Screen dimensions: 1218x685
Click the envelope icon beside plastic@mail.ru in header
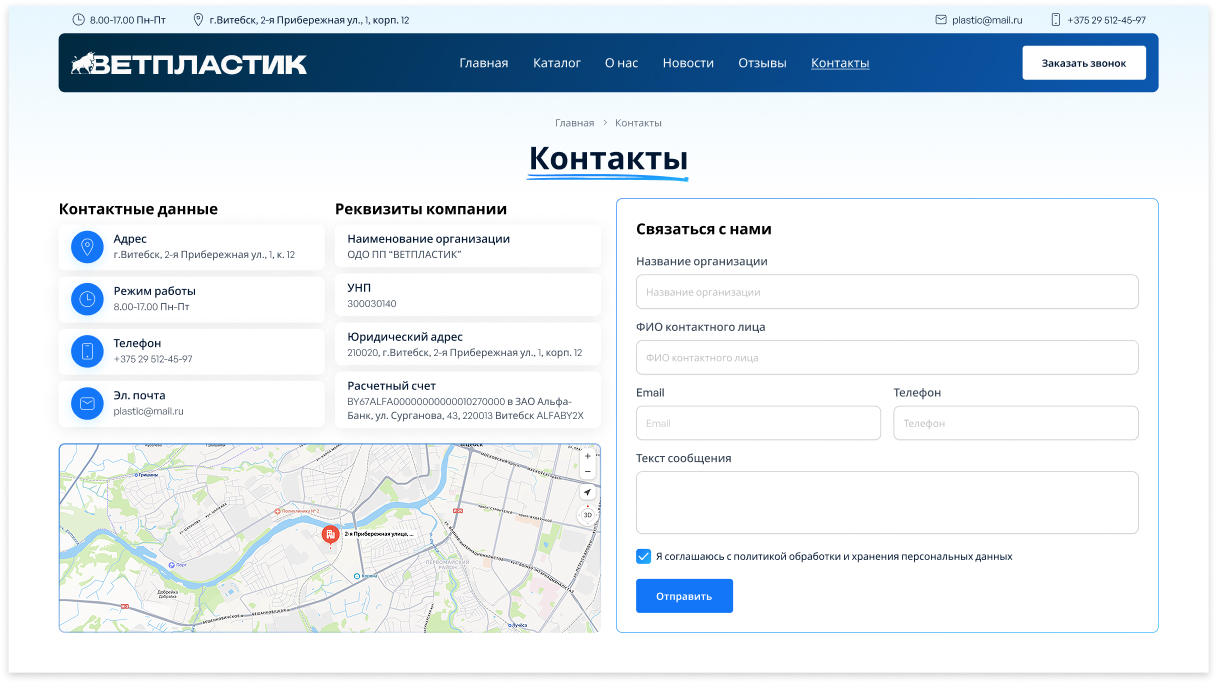coord(944,18)
